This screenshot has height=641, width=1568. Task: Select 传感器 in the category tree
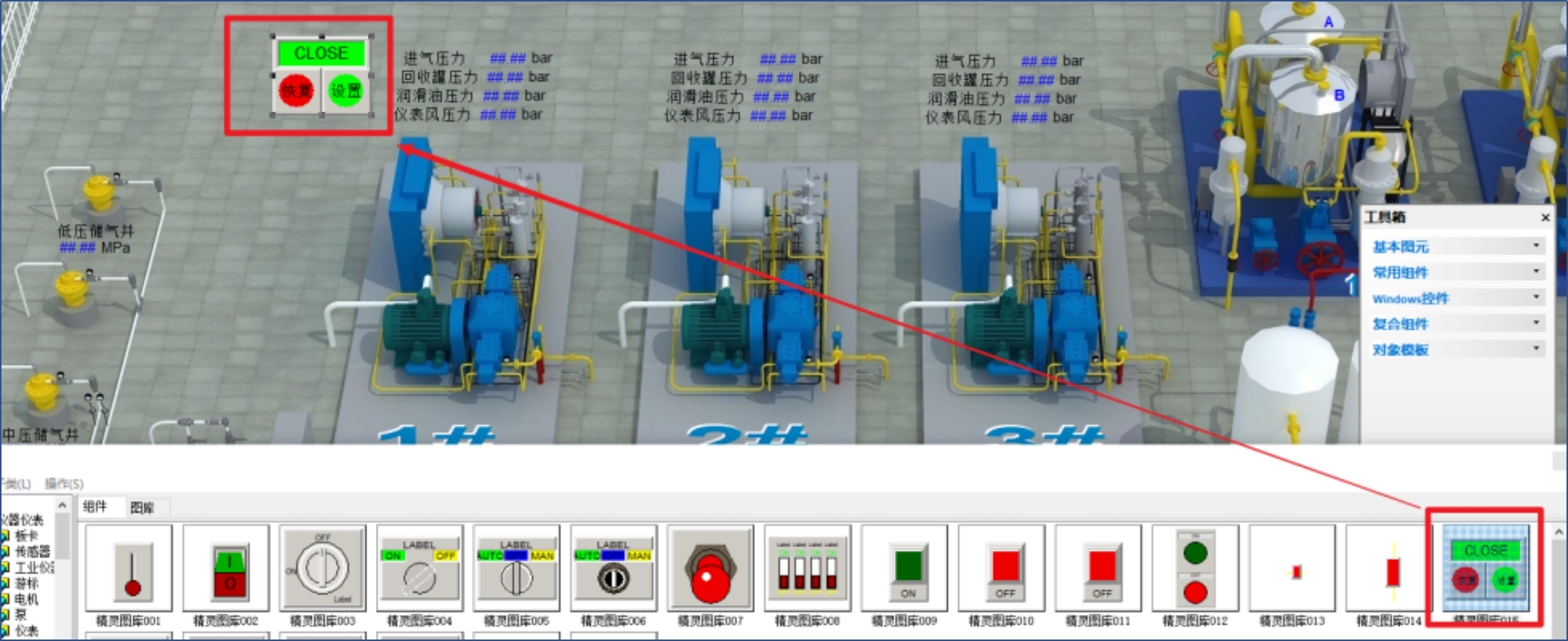(32, 552)
